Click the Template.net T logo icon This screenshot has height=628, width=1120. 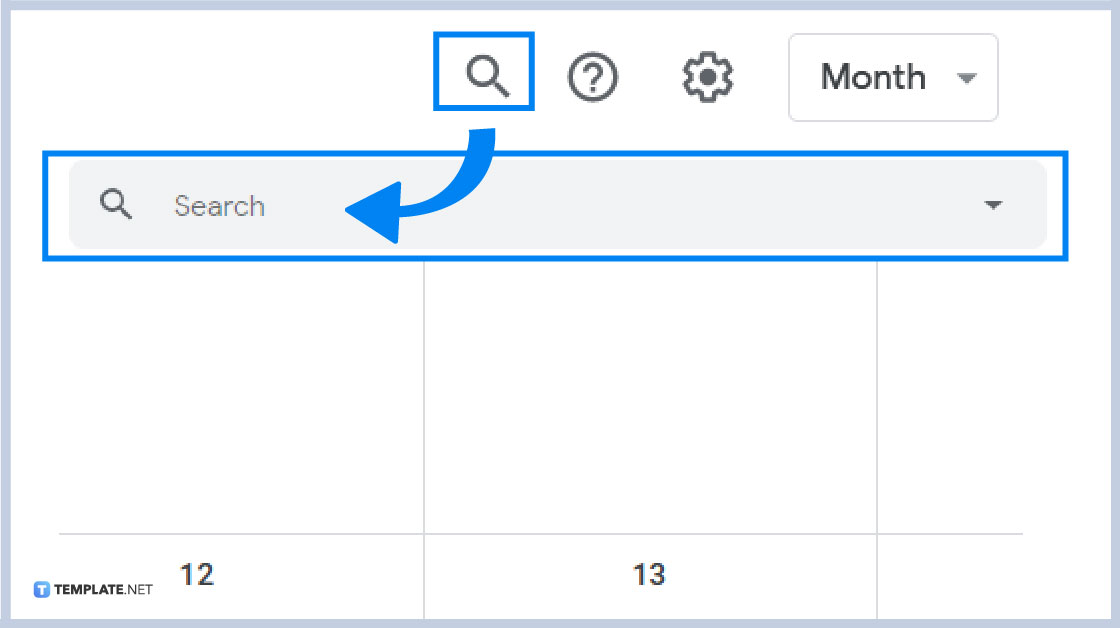click(x=43, y=588)
